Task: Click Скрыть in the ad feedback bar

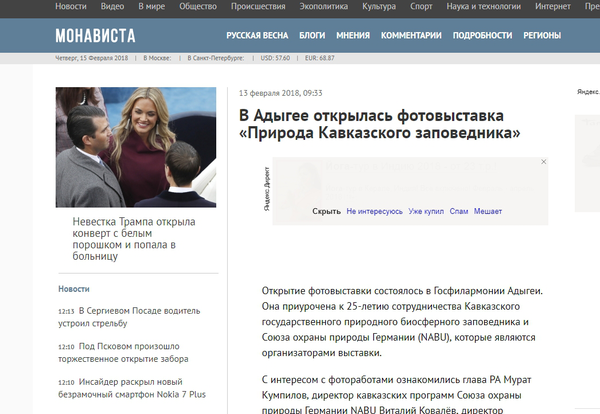Action: click(326, 211)
